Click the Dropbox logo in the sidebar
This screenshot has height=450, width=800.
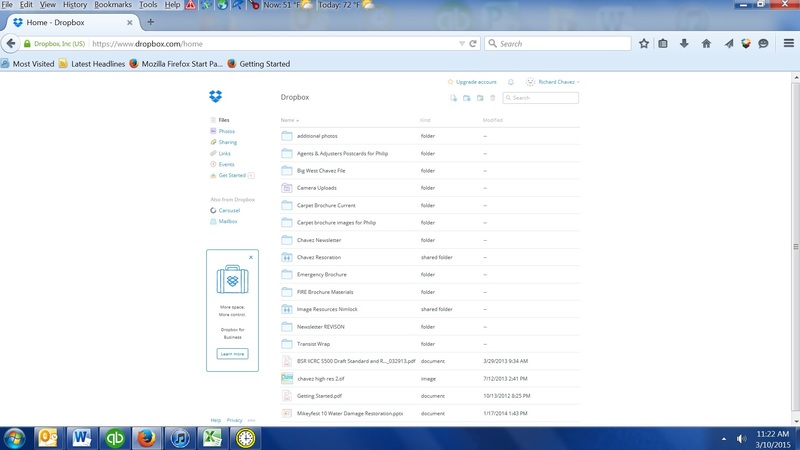point(215,97)
